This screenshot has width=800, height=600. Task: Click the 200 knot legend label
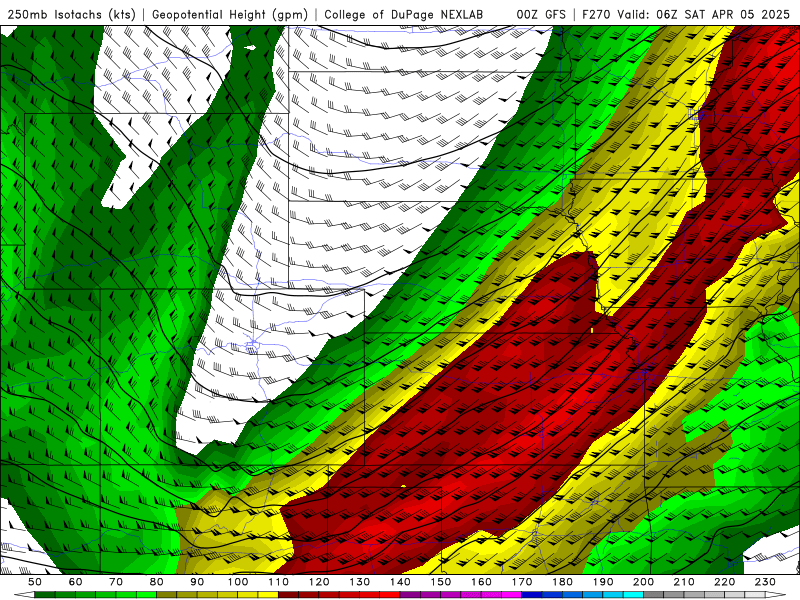pyautogui.click(x=643, y=582)
